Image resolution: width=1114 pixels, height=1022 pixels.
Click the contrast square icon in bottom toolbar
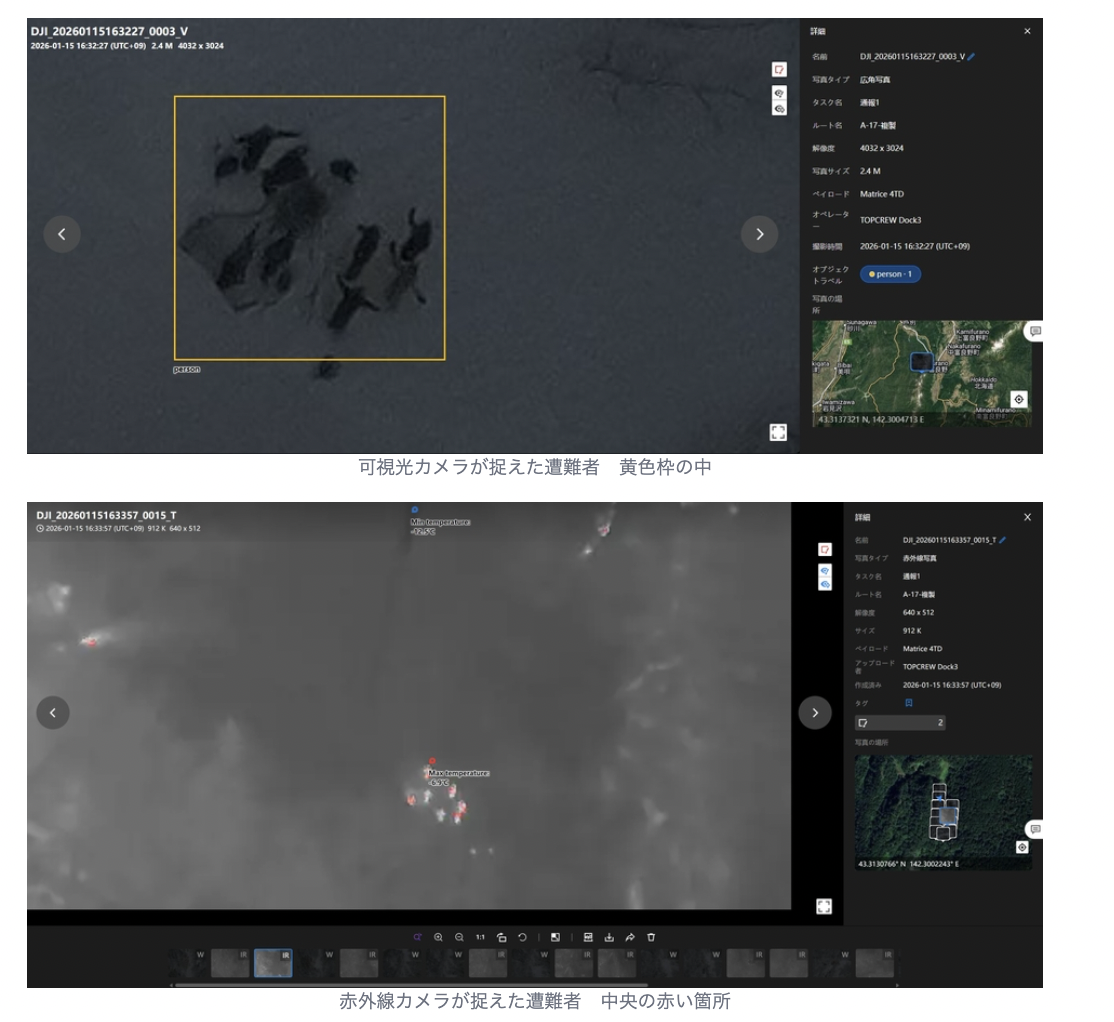coord(555,937)
